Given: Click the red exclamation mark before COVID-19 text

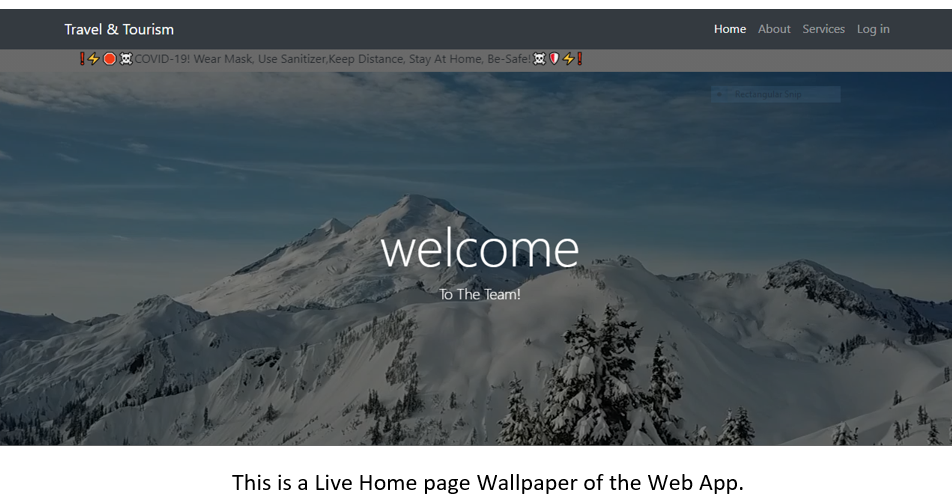Looking at the screenshot, I should tap(82, 59).
